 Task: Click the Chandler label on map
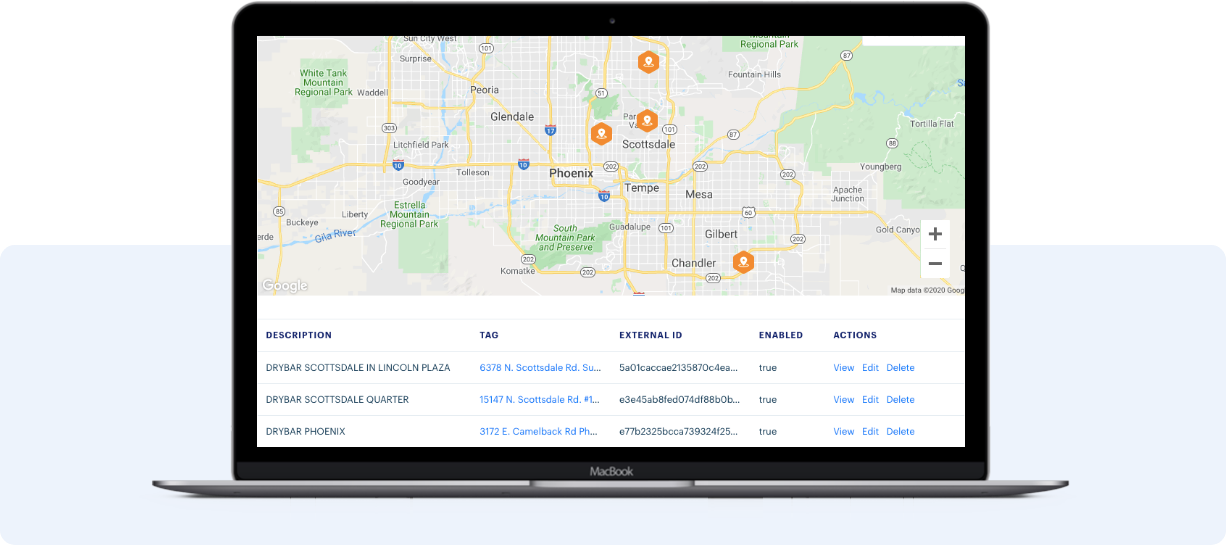[x=693, y=263]
